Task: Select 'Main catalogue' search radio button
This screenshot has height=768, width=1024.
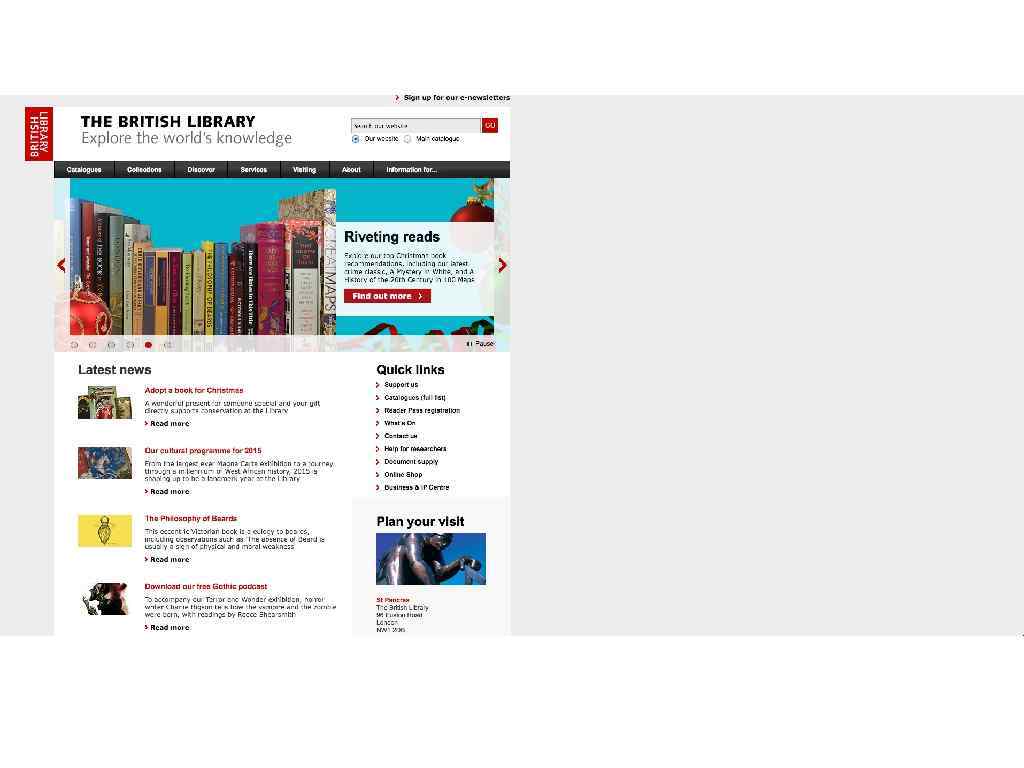Action: click(x=408, y=139)
